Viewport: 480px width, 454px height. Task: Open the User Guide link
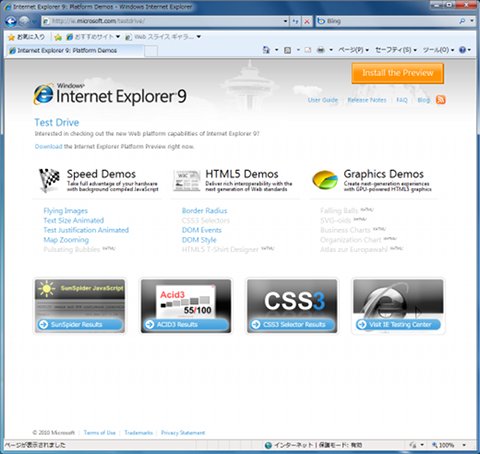click(323, 100)
